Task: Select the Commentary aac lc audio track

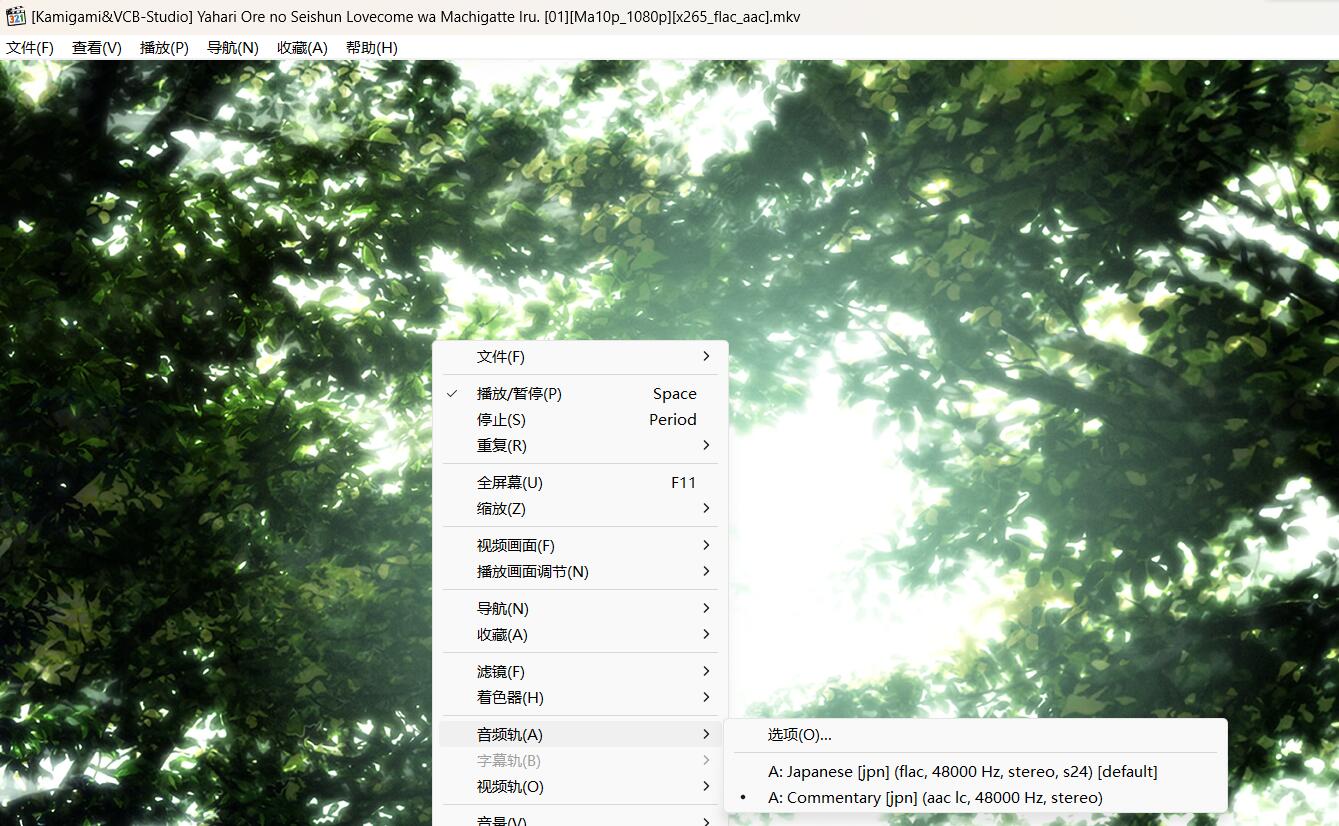Action: pos(975,798)
